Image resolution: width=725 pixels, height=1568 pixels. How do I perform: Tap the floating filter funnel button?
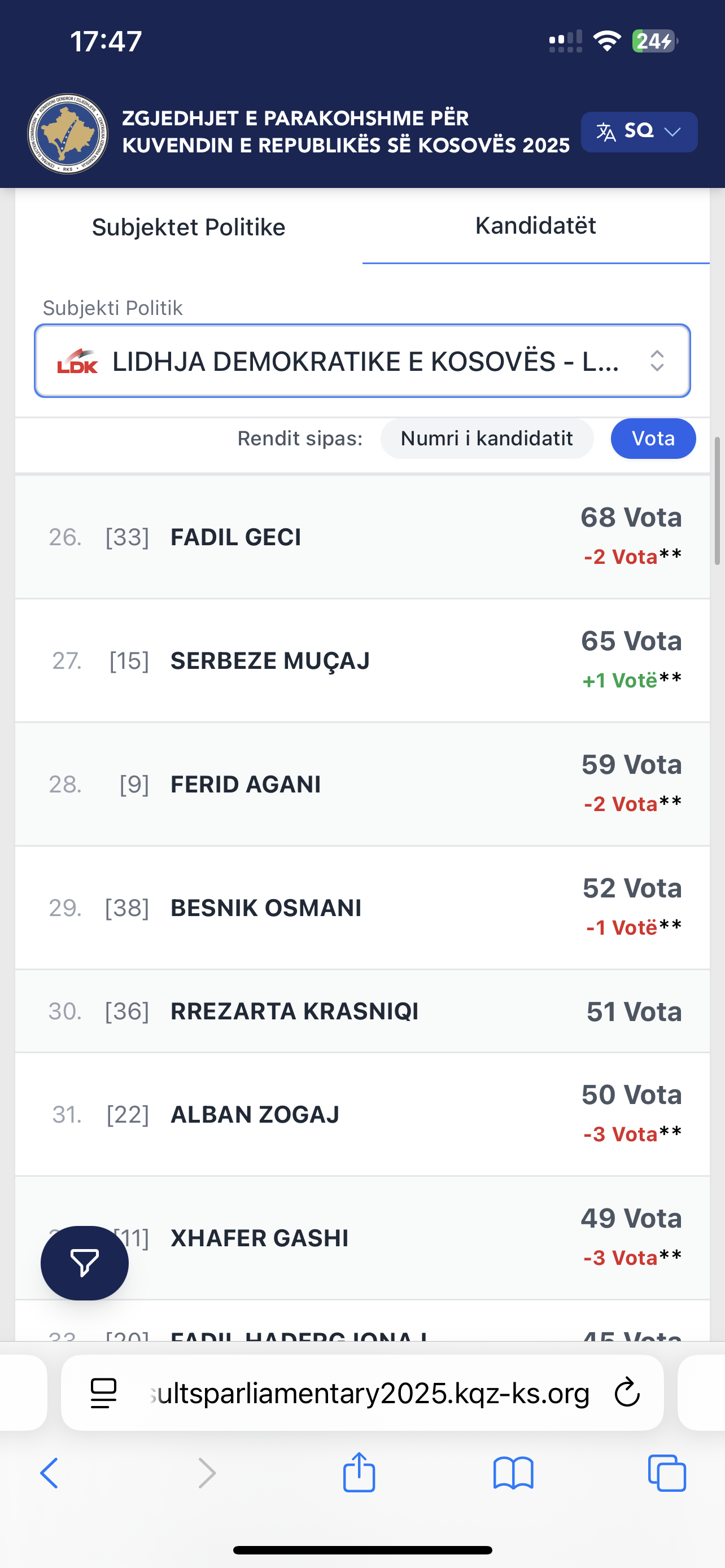85,1263
